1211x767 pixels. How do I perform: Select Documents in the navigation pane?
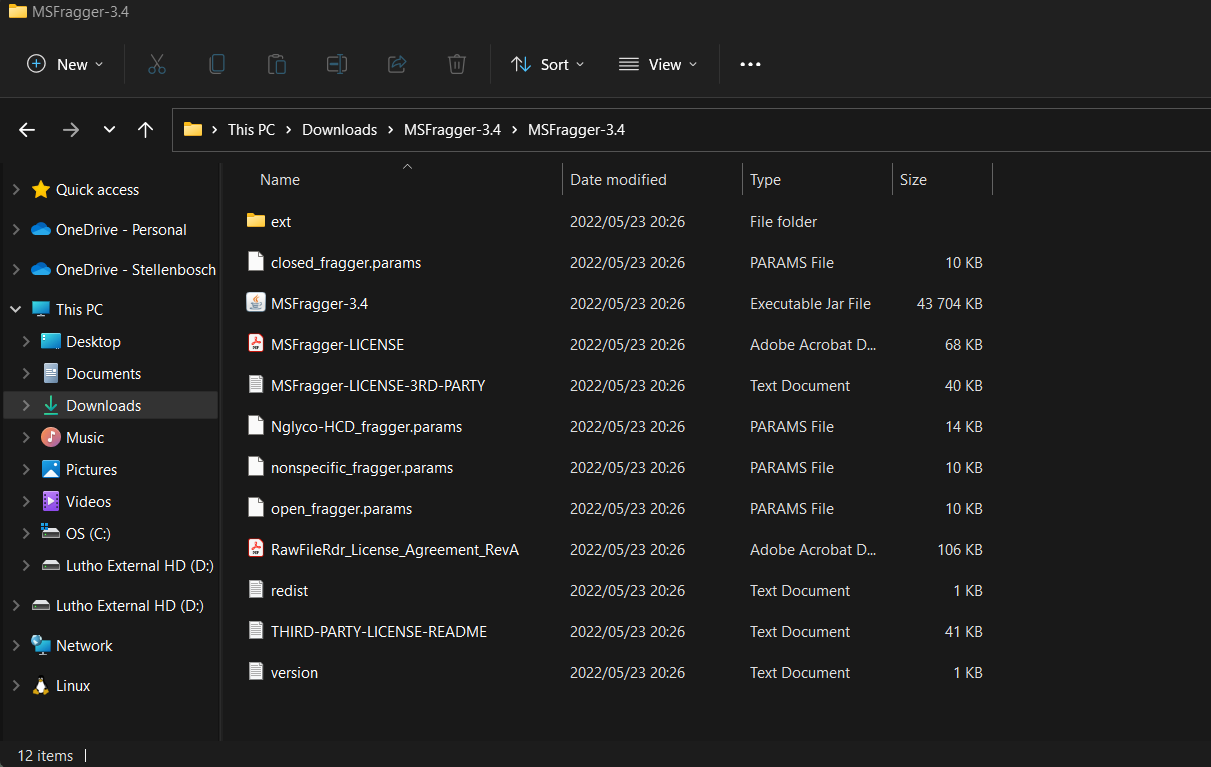pos(103,373)
